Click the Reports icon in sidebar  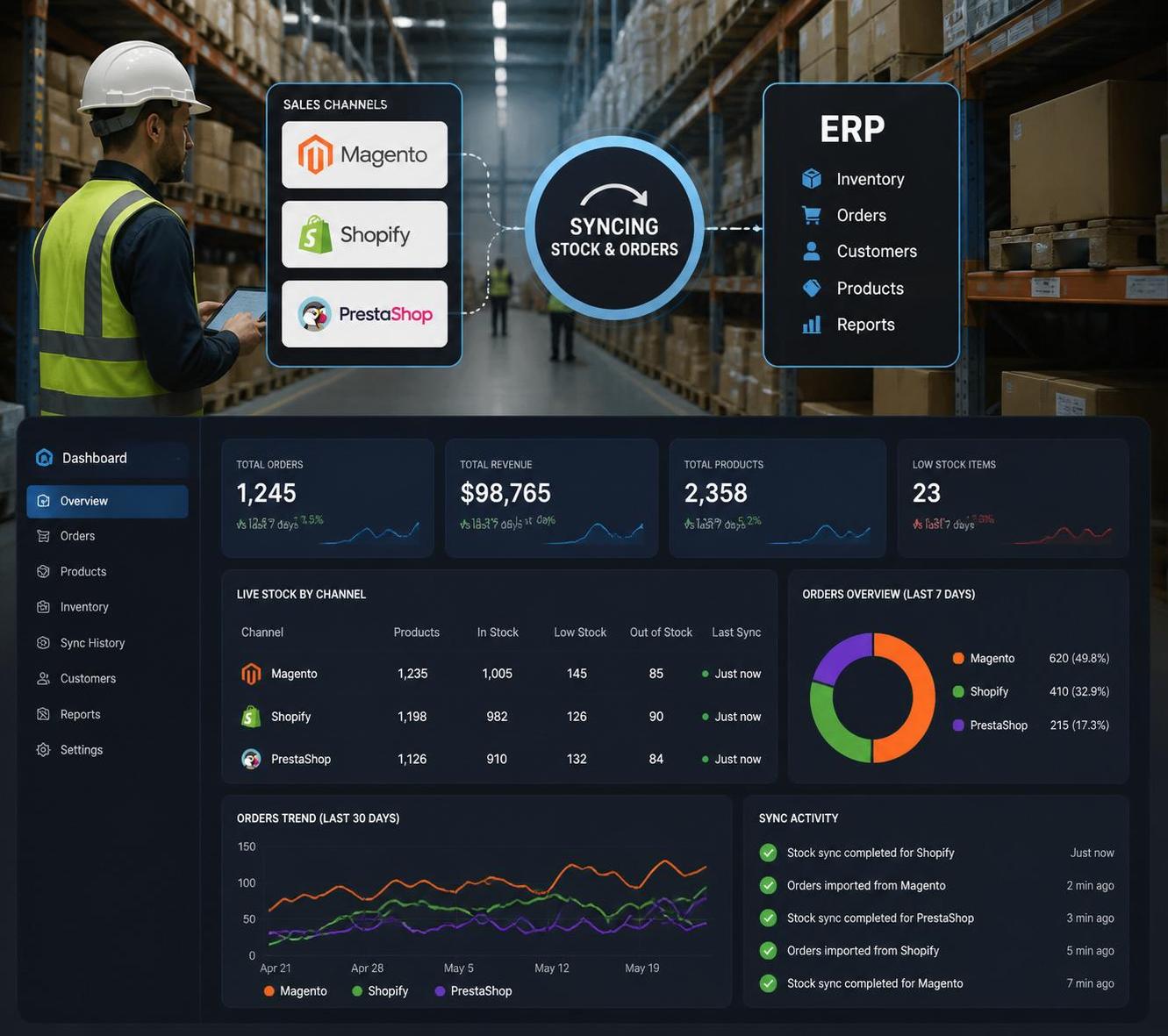[43, 714]
